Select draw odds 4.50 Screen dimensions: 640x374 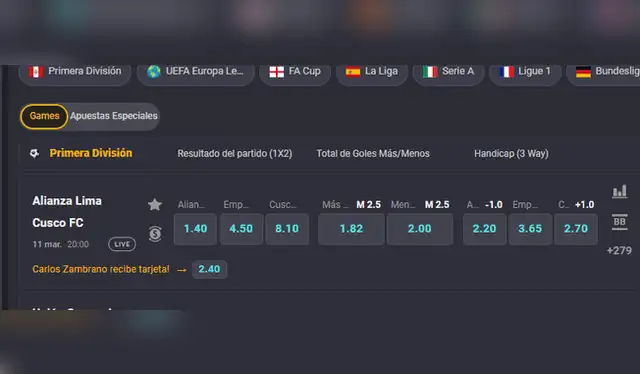[x=241, y=229]
